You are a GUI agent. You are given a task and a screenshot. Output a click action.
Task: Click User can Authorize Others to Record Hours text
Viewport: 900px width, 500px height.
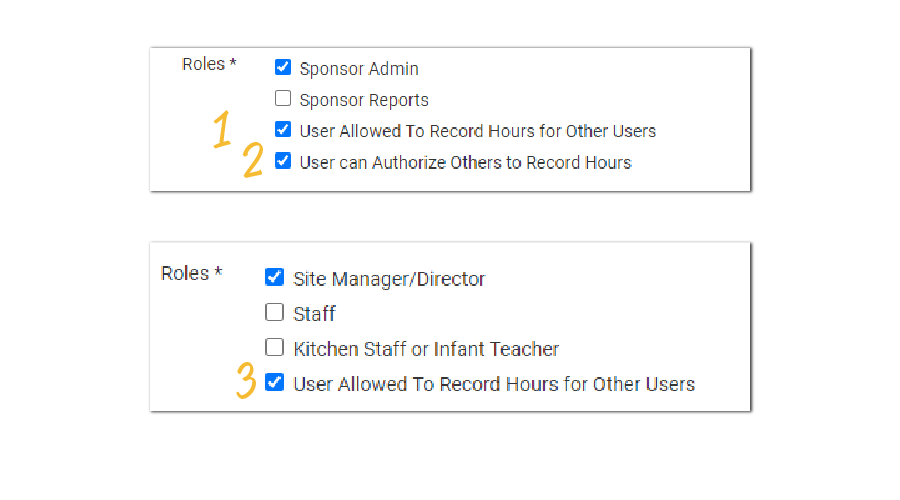click(x=466, y=162)
